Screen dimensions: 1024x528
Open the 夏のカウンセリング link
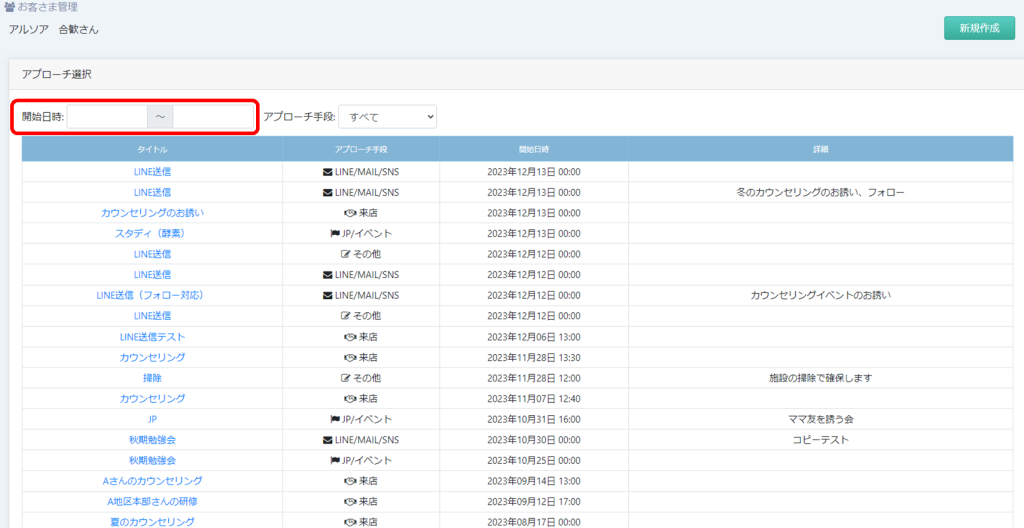152,522
